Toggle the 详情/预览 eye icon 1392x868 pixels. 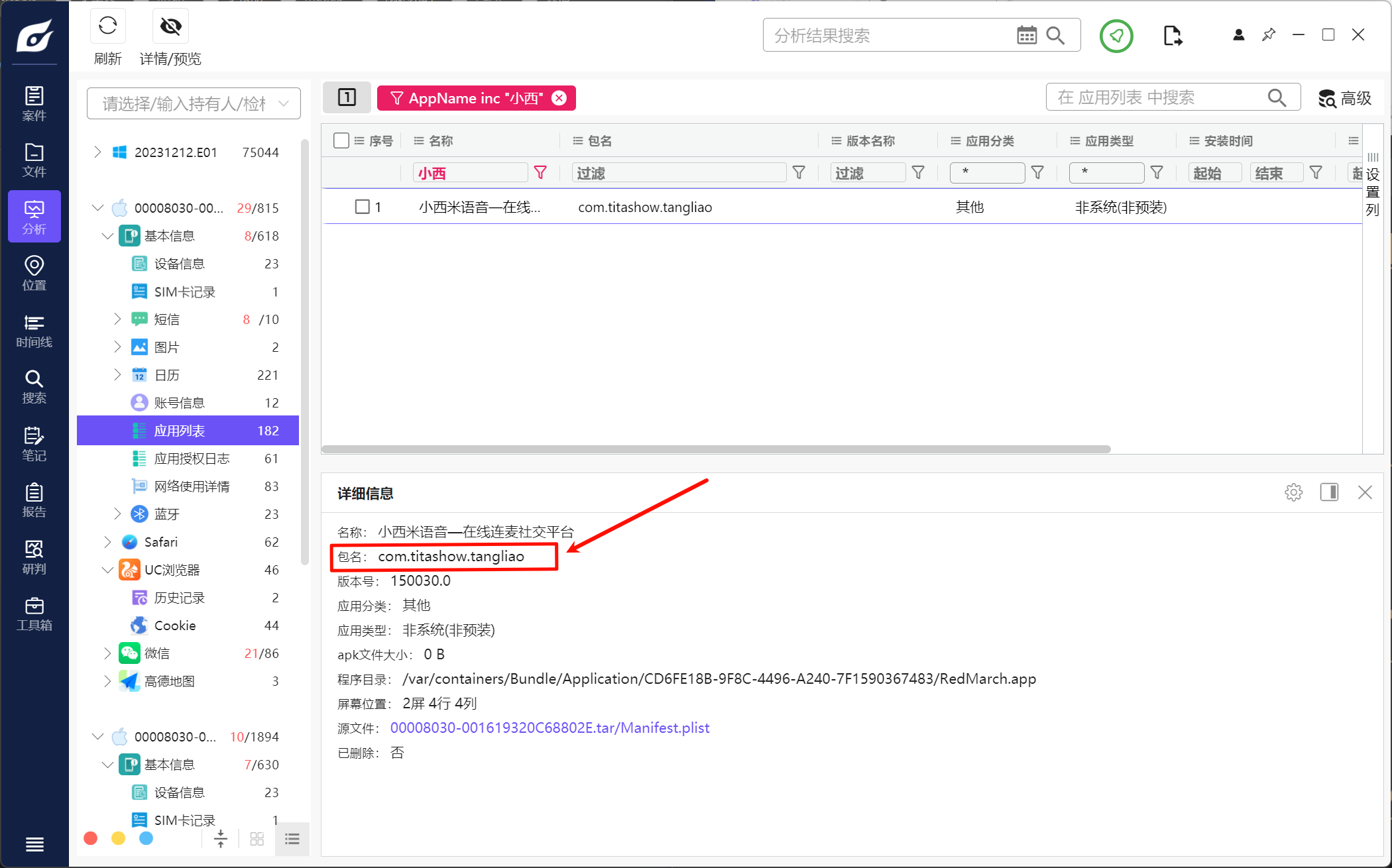(170, 27)
